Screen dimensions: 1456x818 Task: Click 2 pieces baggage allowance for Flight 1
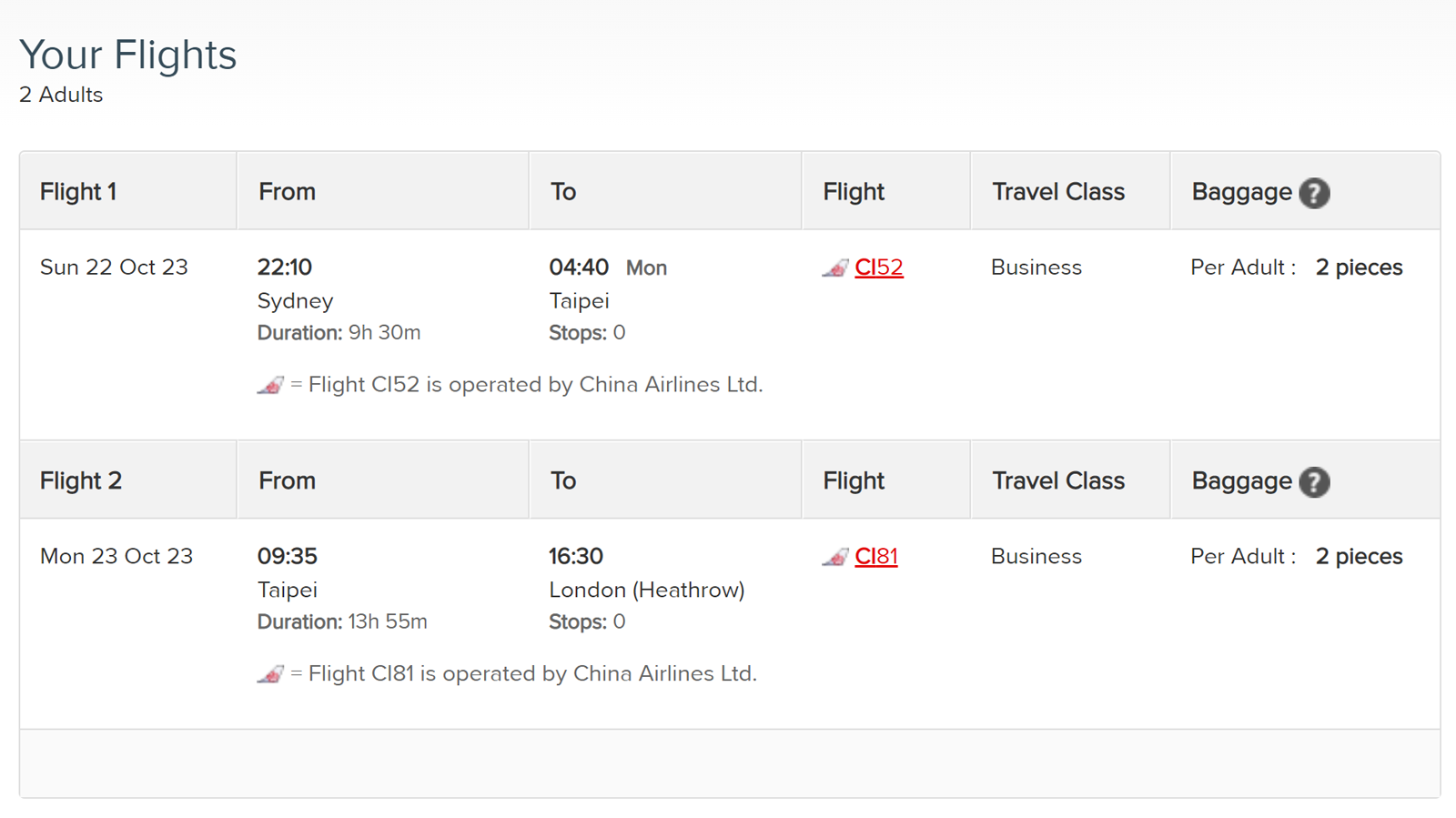point(1360,268)
